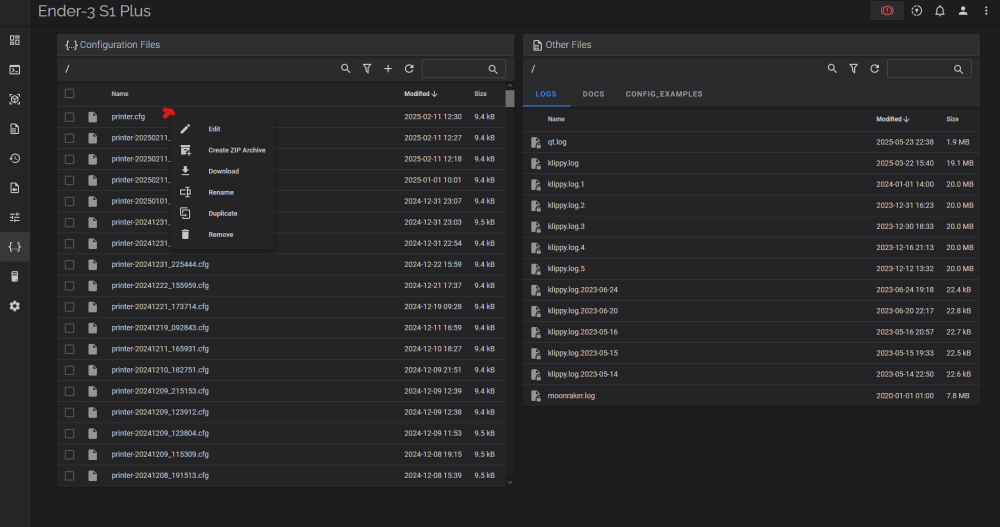1000x527 pixels.
Task: Switch to the CONFIG_EXAMPLES tab
Action: [664, 94]
